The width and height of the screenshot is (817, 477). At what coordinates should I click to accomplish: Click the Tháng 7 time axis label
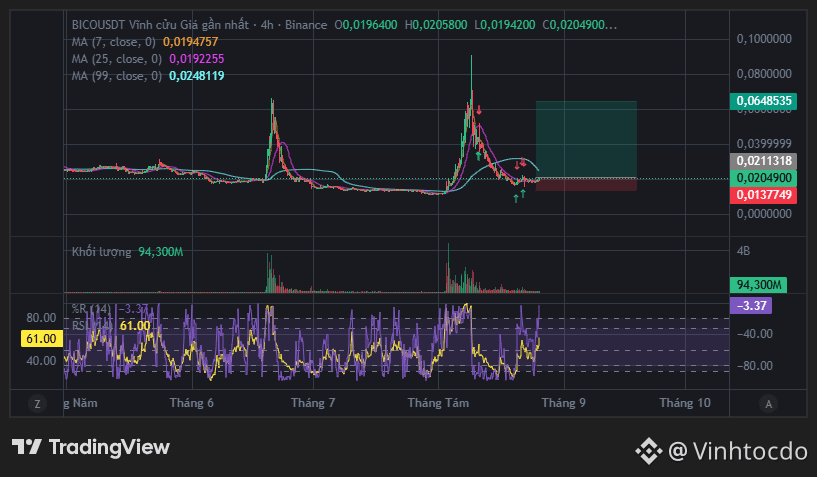click(x=313, y=403)
